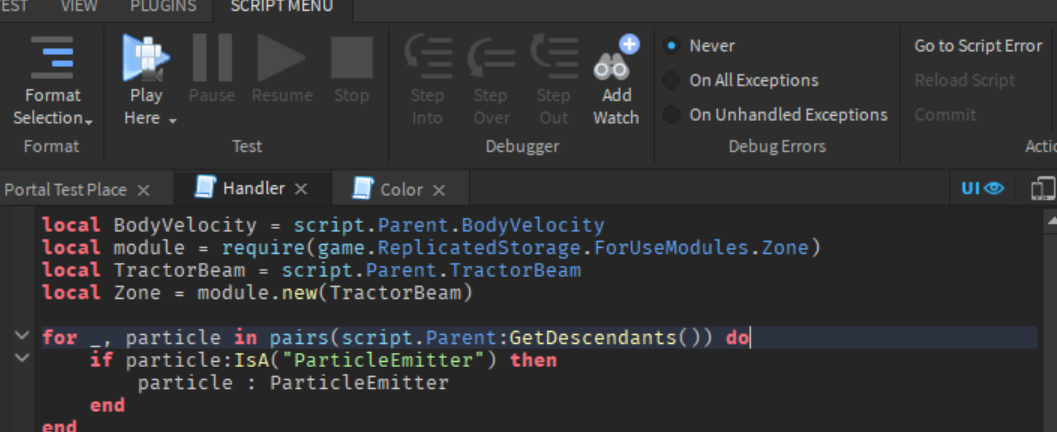Select On All Exceptions radio button
The width and height of the screenshot is (1057, 432).
[x=671, y=80]
